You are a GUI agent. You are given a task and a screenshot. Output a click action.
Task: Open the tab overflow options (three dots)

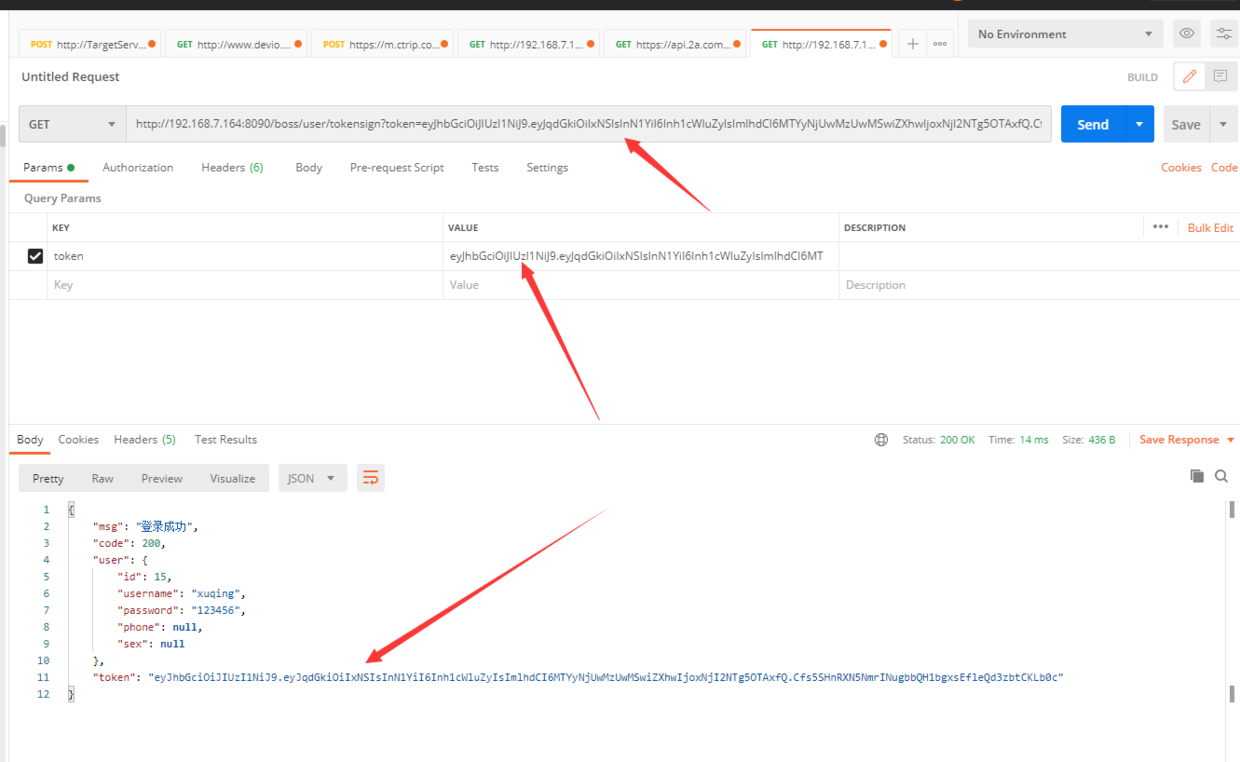pos(940,44)
